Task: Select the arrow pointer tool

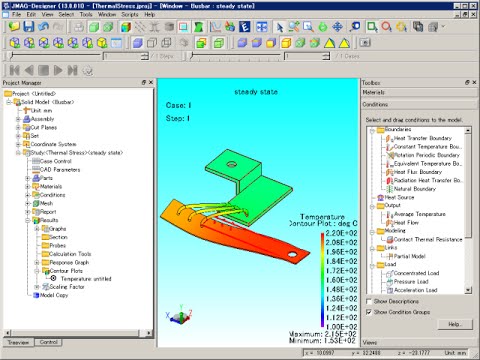Action: (x=280, y=27)
